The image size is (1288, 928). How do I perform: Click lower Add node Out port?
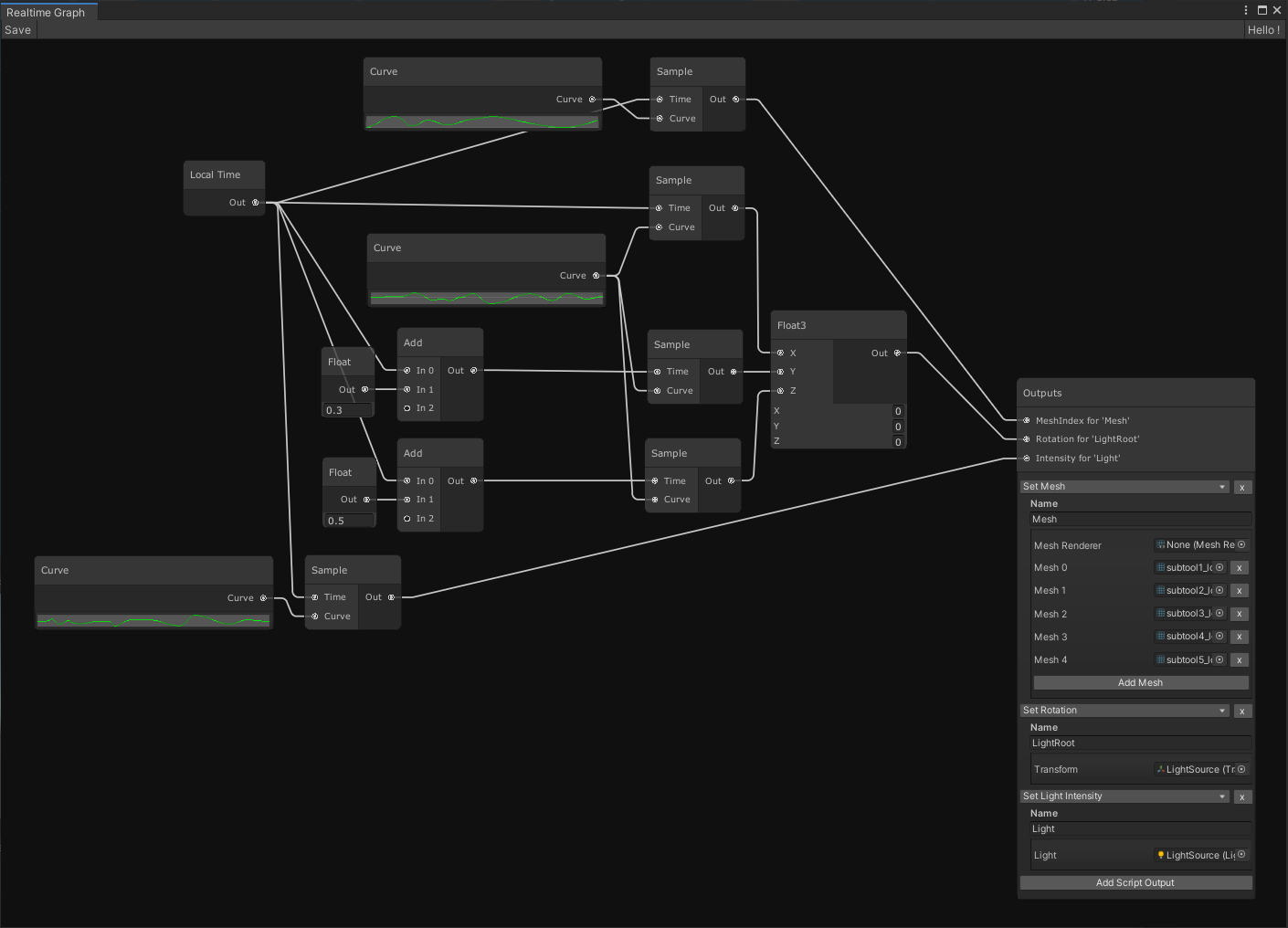[x=473, y=480]
